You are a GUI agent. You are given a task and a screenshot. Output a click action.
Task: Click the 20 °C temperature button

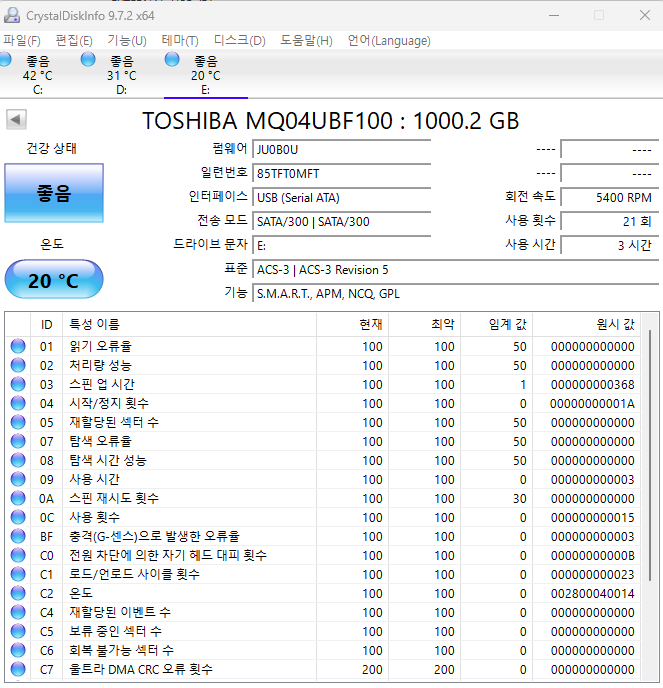pos(54,280)
